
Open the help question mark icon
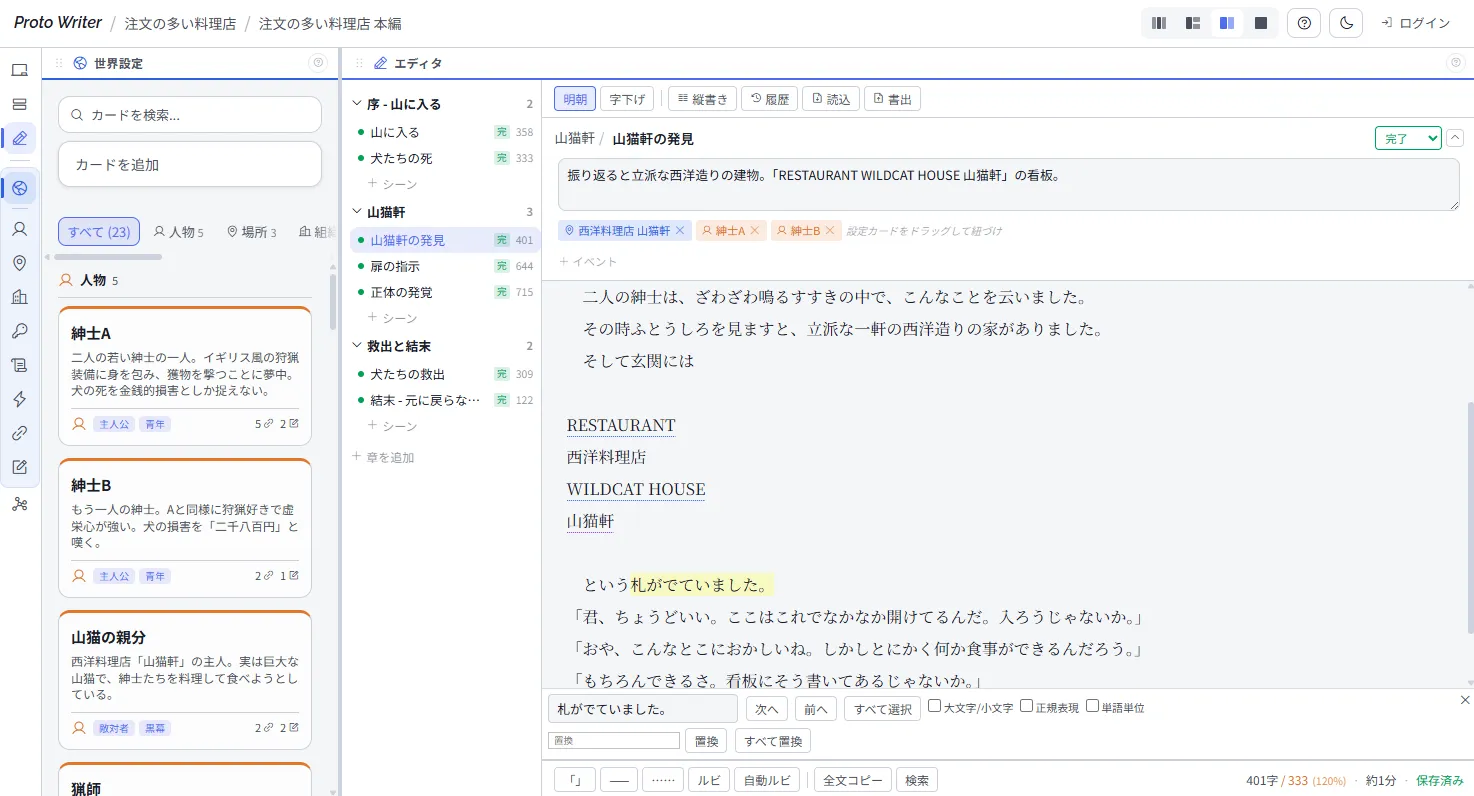point(1303,22)
